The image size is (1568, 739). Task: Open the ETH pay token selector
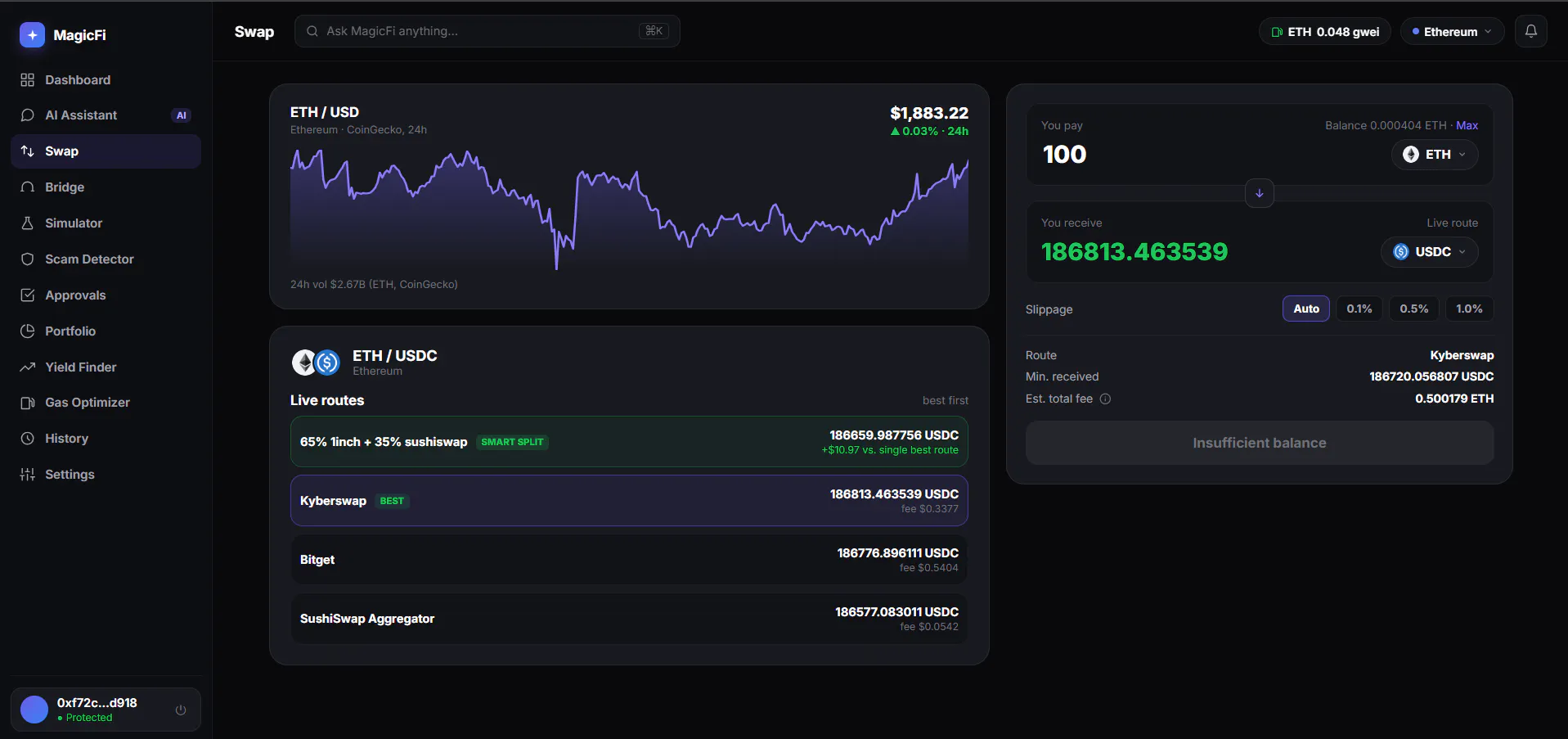click(x=1435, y=155)
